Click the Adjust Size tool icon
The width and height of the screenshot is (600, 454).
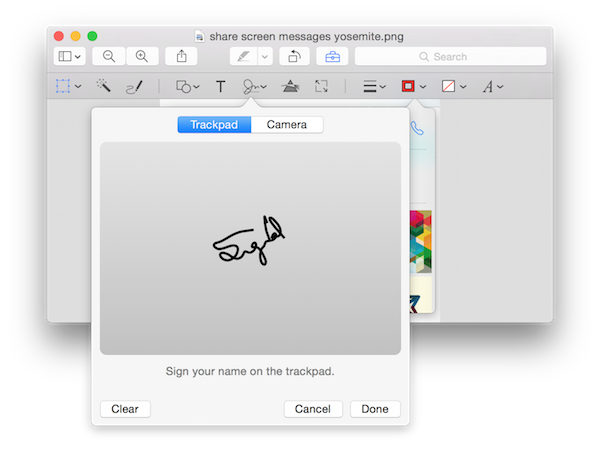321,87
